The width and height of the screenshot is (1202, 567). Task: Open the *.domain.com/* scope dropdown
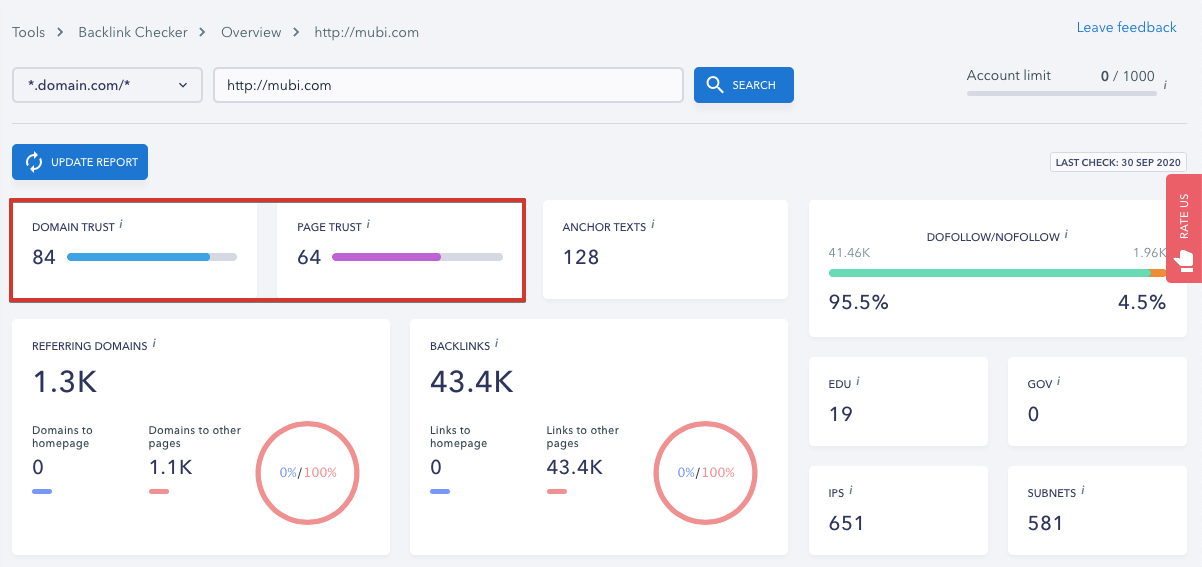click(108, 85)
